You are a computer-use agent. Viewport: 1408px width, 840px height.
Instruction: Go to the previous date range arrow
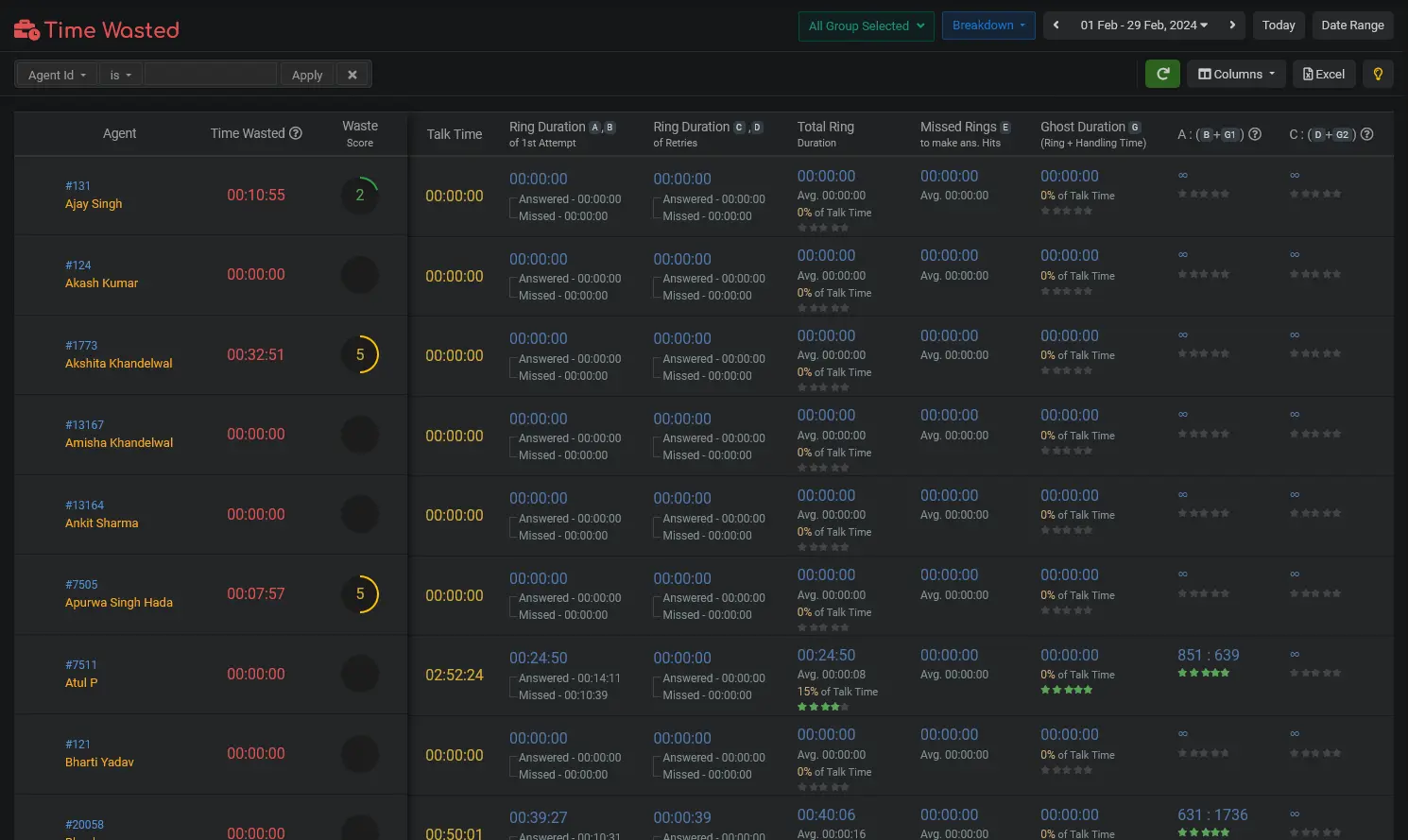[x=1056, y=26]
